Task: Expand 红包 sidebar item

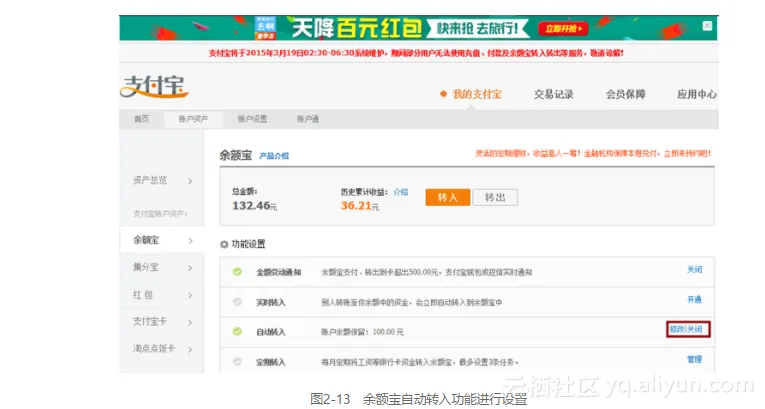Action: (190, 295)
